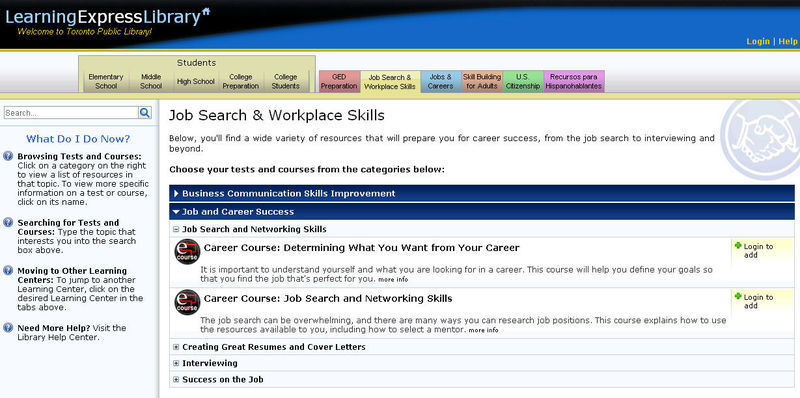Open the Middle School tab

[151, 81]
